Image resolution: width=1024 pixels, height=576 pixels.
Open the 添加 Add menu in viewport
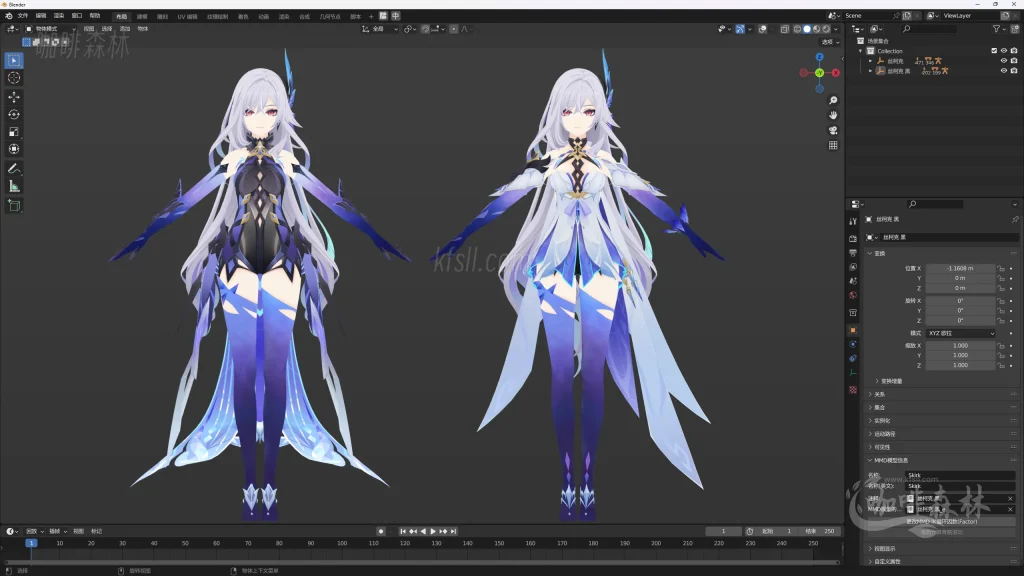tap(125, 29)
